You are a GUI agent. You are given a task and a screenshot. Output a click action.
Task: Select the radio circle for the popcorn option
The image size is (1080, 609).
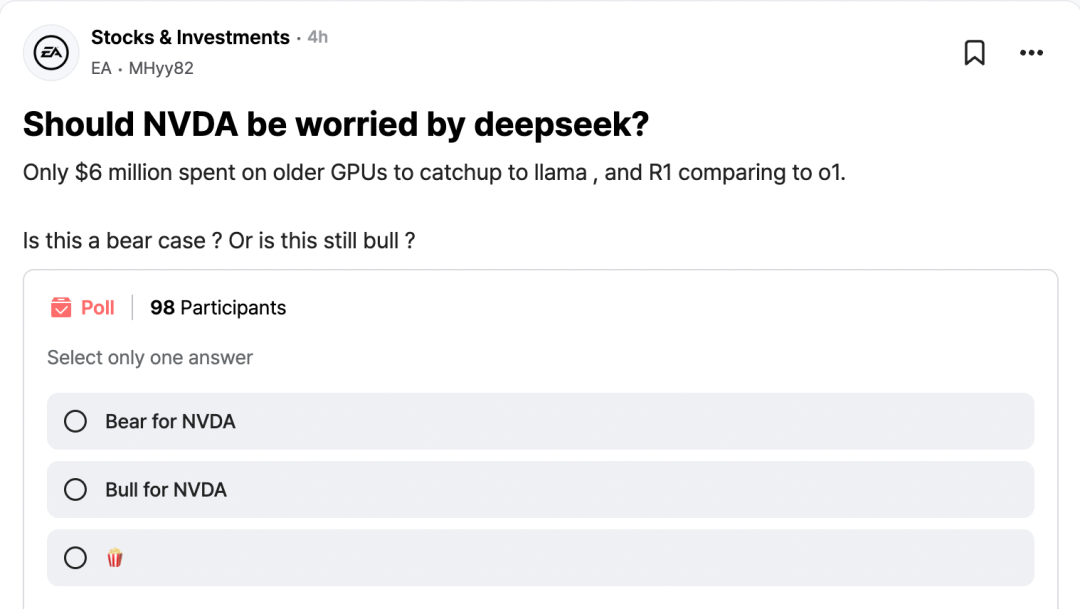(x=76, y=558)
